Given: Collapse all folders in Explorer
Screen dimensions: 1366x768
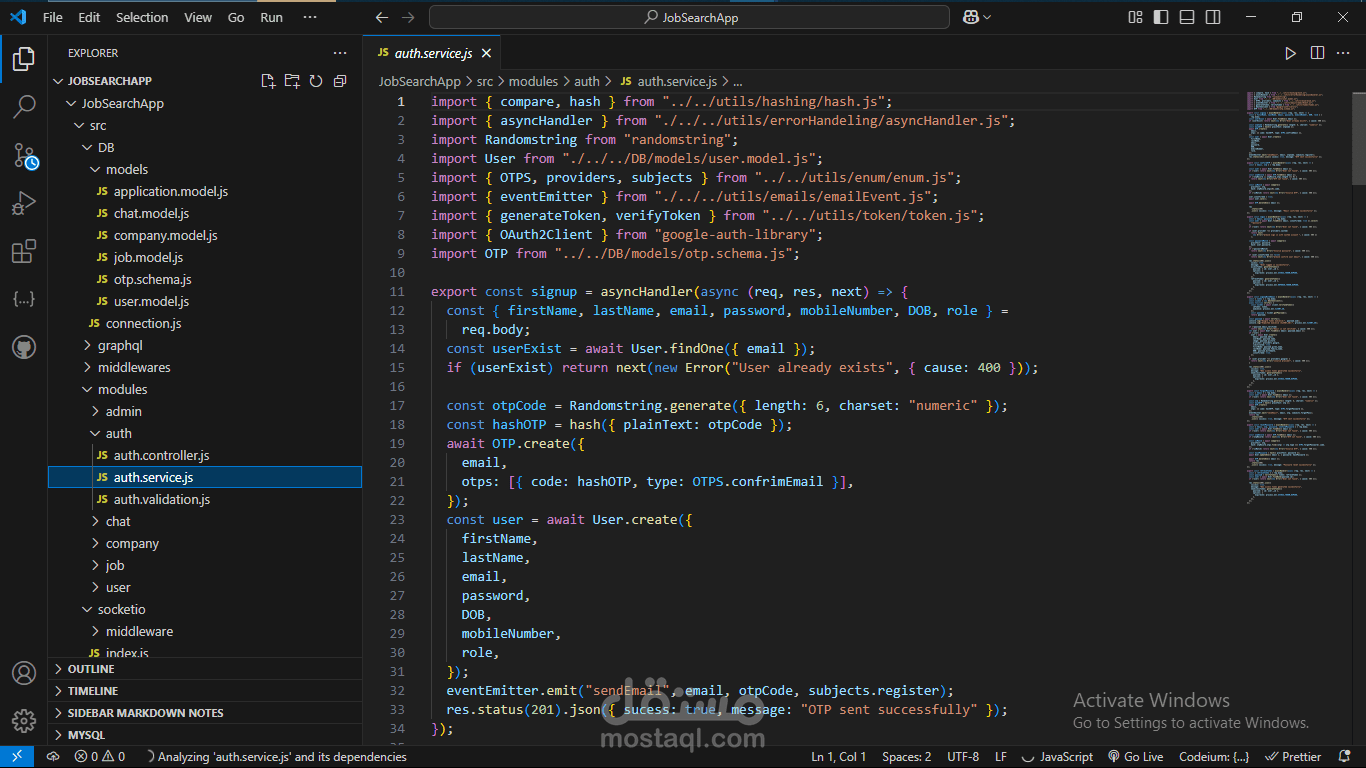Looking at the screenshot, I should (340, 81).
